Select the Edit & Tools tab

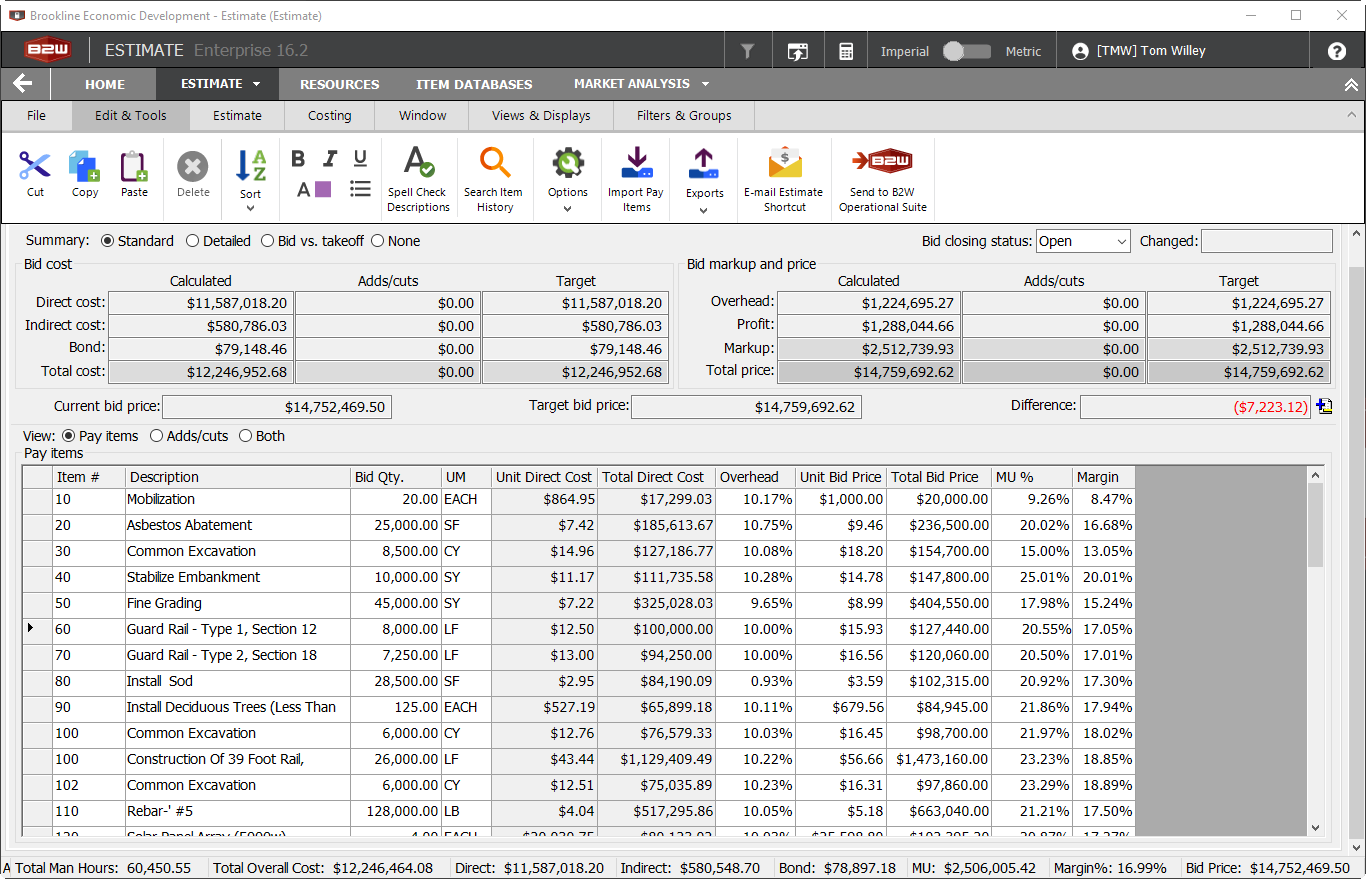coord(131,115)
